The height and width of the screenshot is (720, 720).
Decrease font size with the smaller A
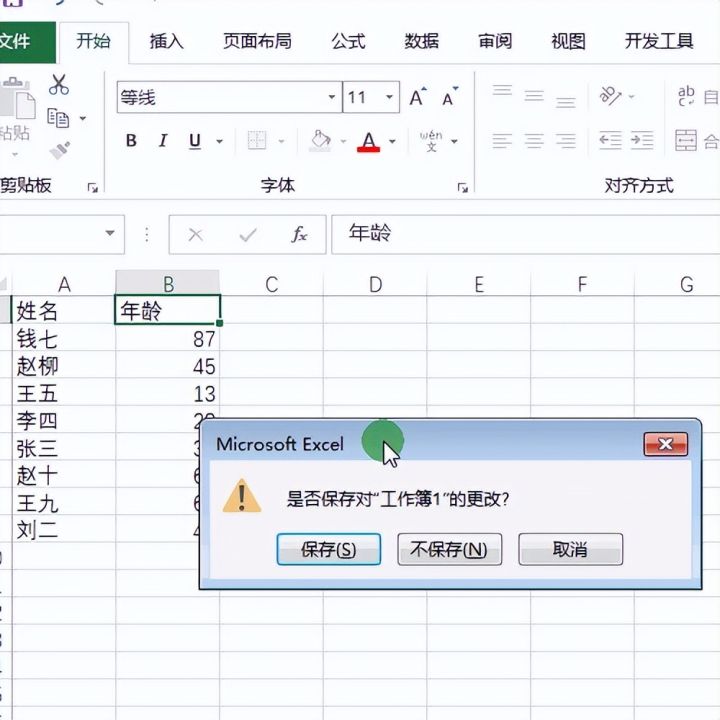tap(450, 97)
